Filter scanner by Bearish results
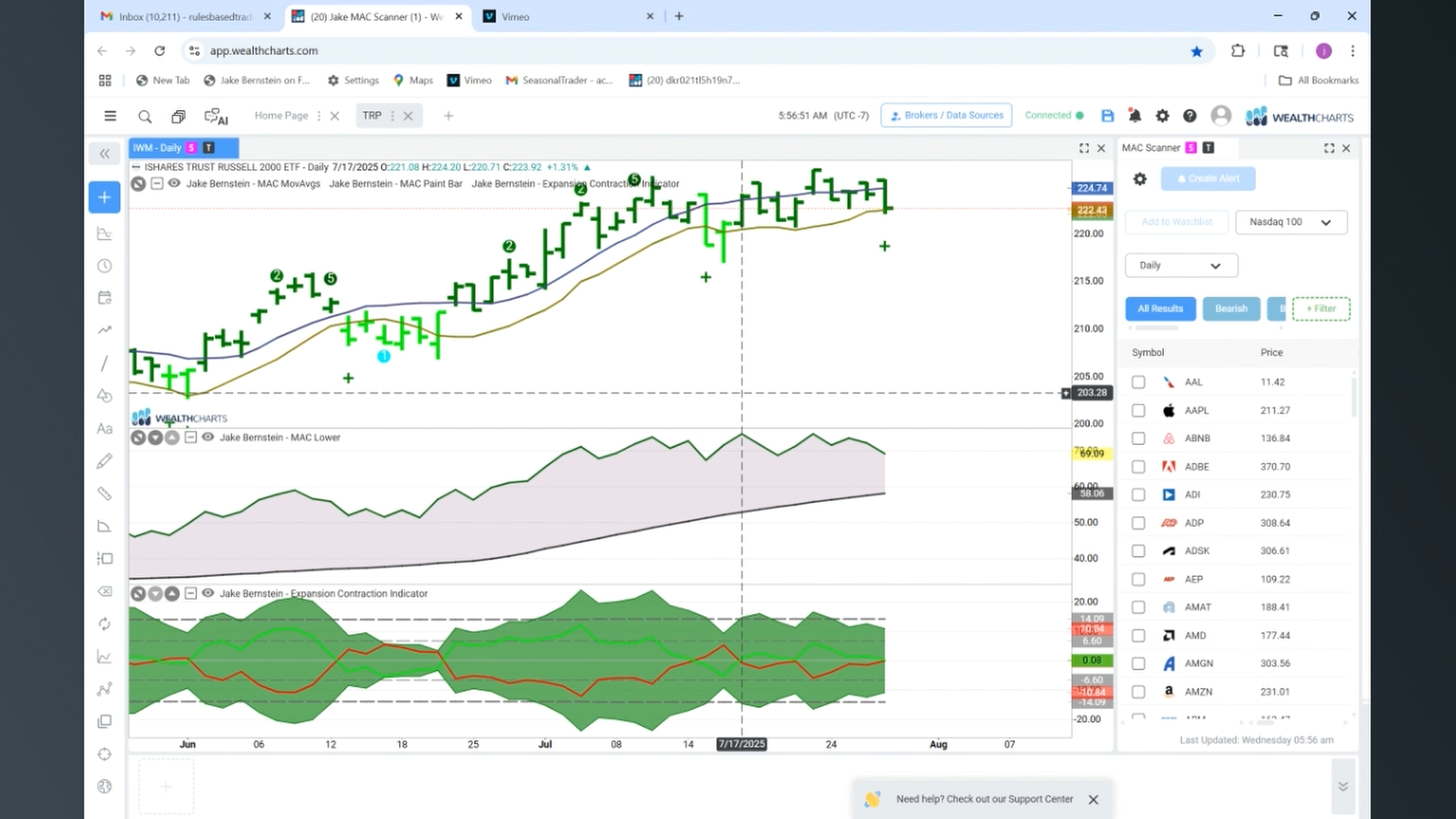 point(1231,309)
